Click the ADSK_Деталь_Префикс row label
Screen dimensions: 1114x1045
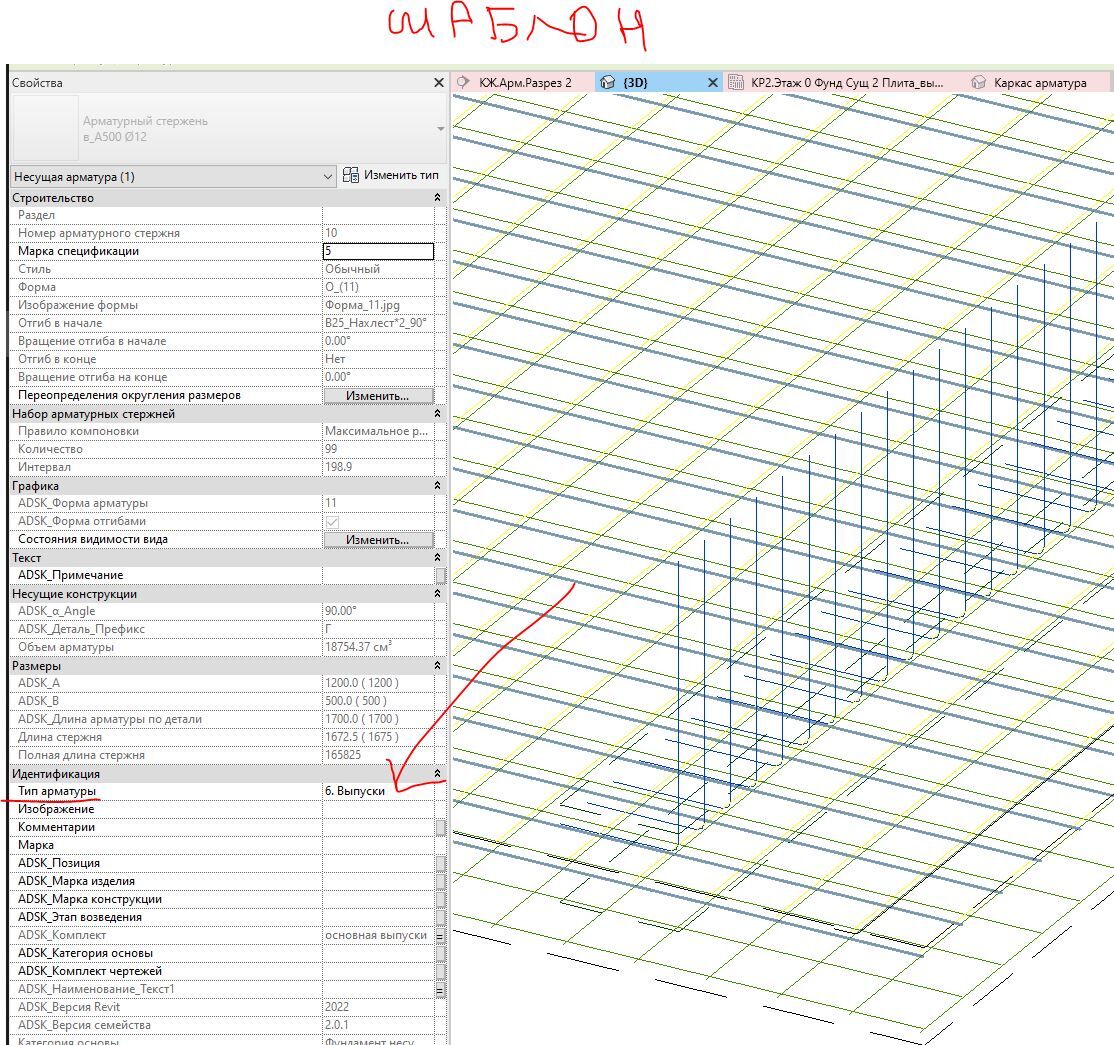[x=81, y=629]
